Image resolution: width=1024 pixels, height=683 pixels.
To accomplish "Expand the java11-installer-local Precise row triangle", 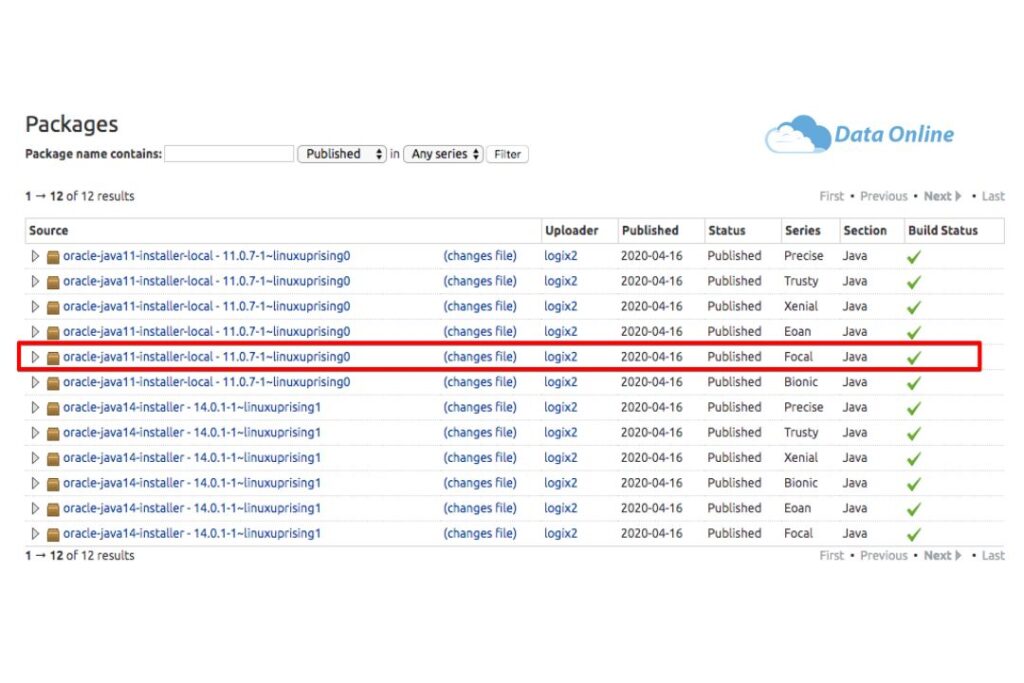I will [x=35, y=256].
